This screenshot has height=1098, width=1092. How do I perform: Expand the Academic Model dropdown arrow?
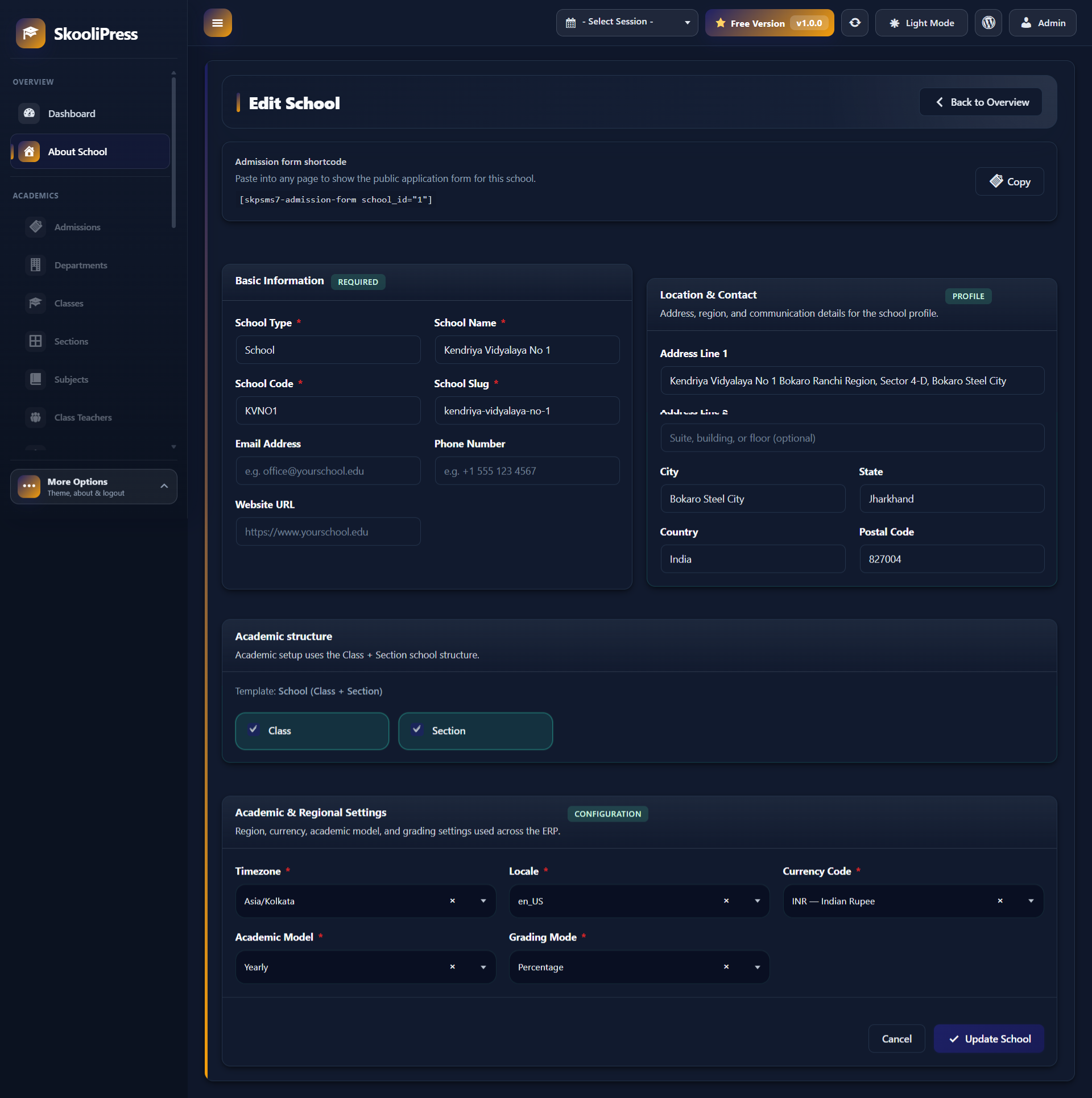[483, 967]
